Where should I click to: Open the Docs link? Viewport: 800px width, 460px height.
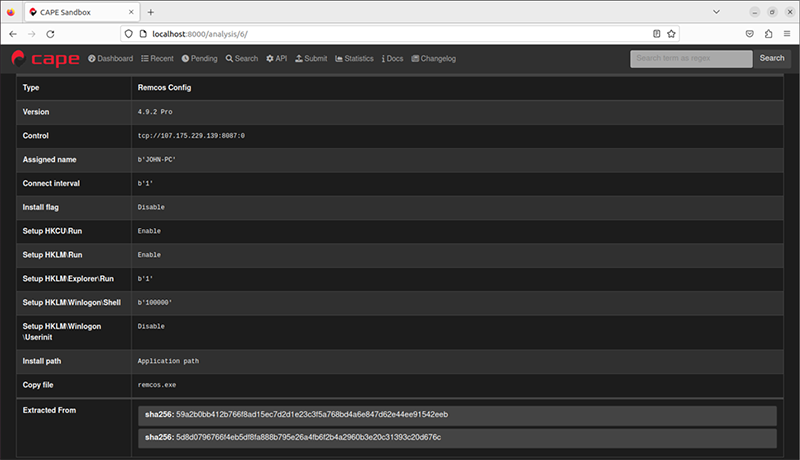(392, 59)
